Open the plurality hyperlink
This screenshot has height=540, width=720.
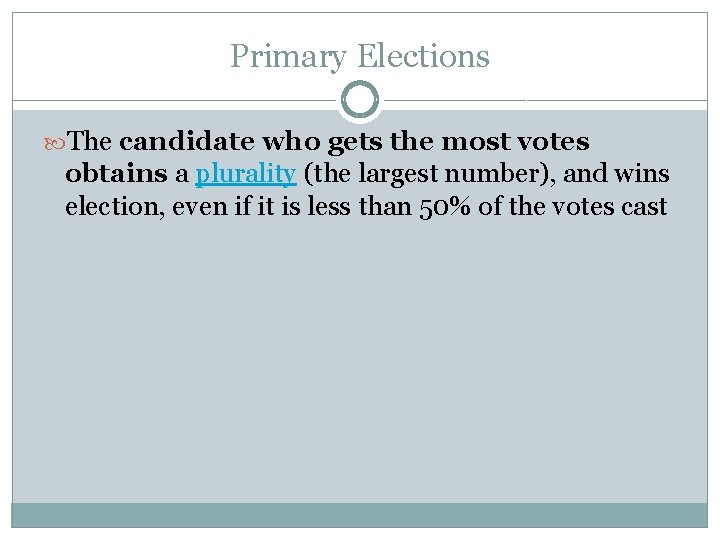pos(246,174)
